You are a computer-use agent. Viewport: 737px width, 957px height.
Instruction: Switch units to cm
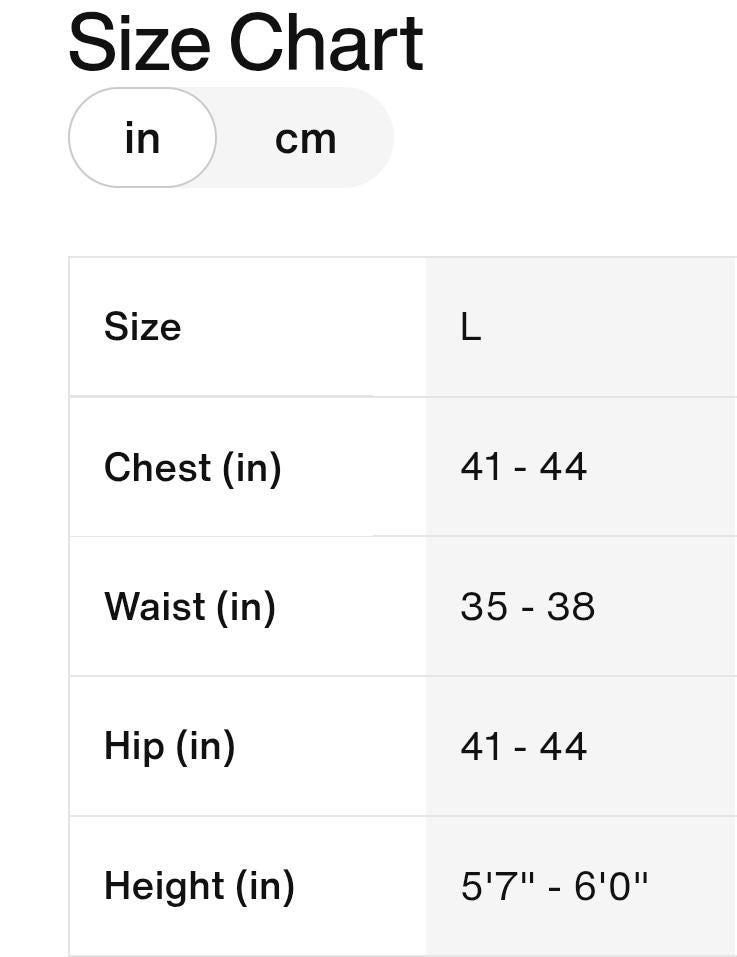[x=306, y=139]
